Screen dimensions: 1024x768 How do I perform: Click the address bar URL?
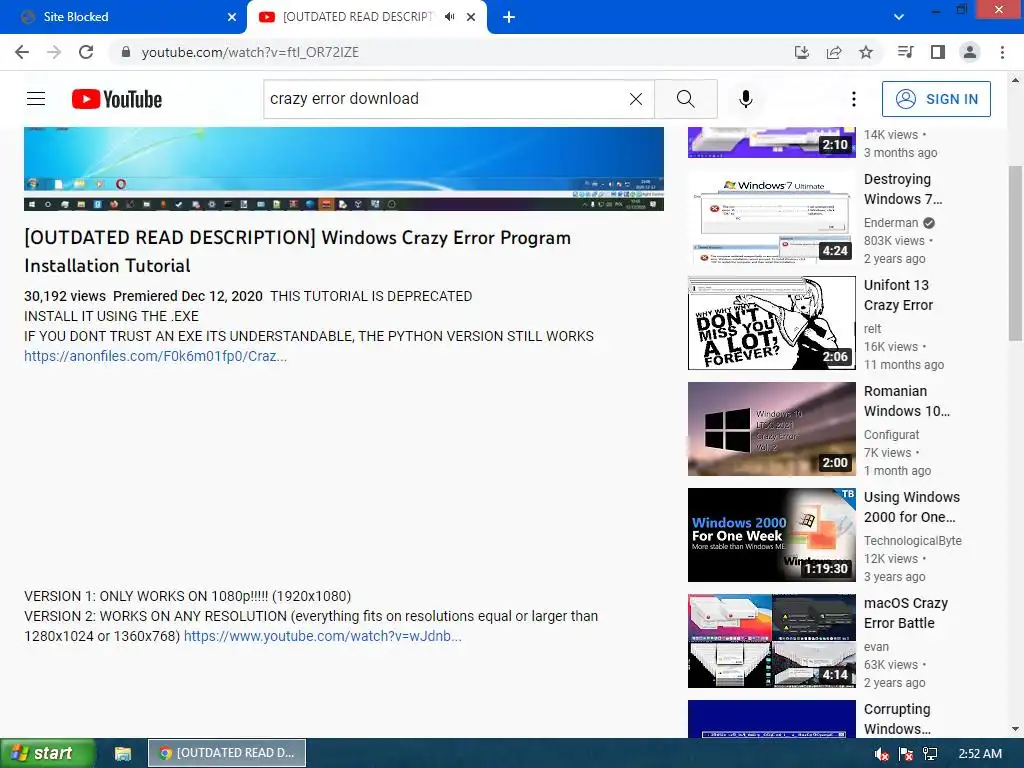(250, 52)
